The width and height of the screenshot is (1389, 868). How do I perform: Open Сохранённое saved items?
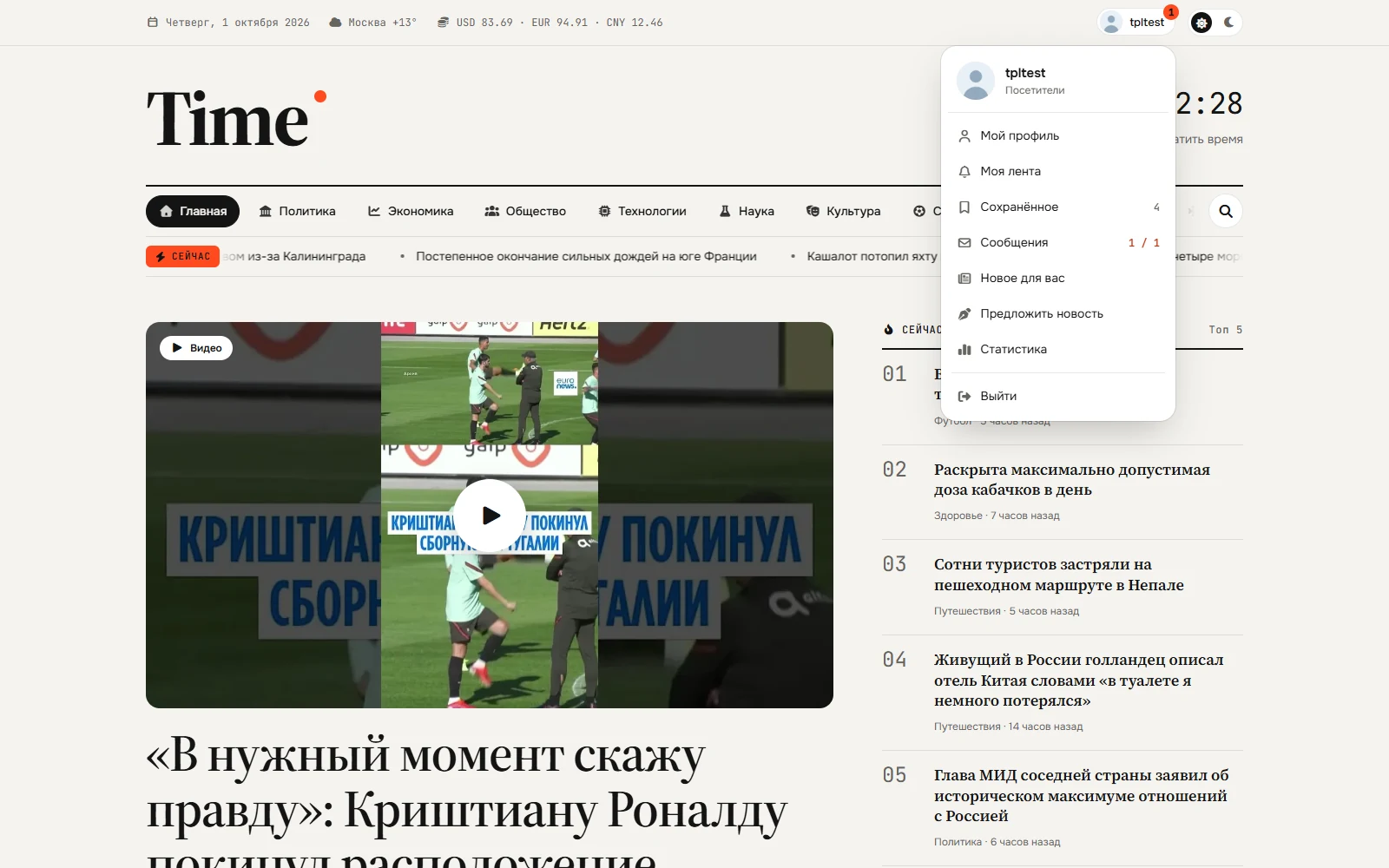pyautogui.click(x=1058, y=207)
